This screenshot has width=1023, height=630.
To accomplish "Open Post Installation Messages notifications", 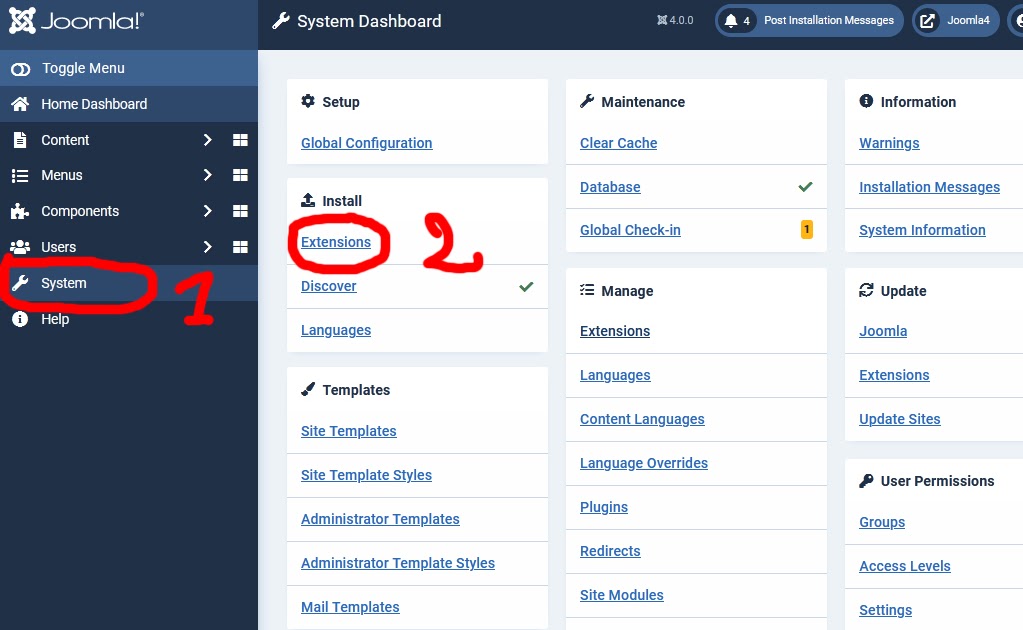I will [809, 21].
